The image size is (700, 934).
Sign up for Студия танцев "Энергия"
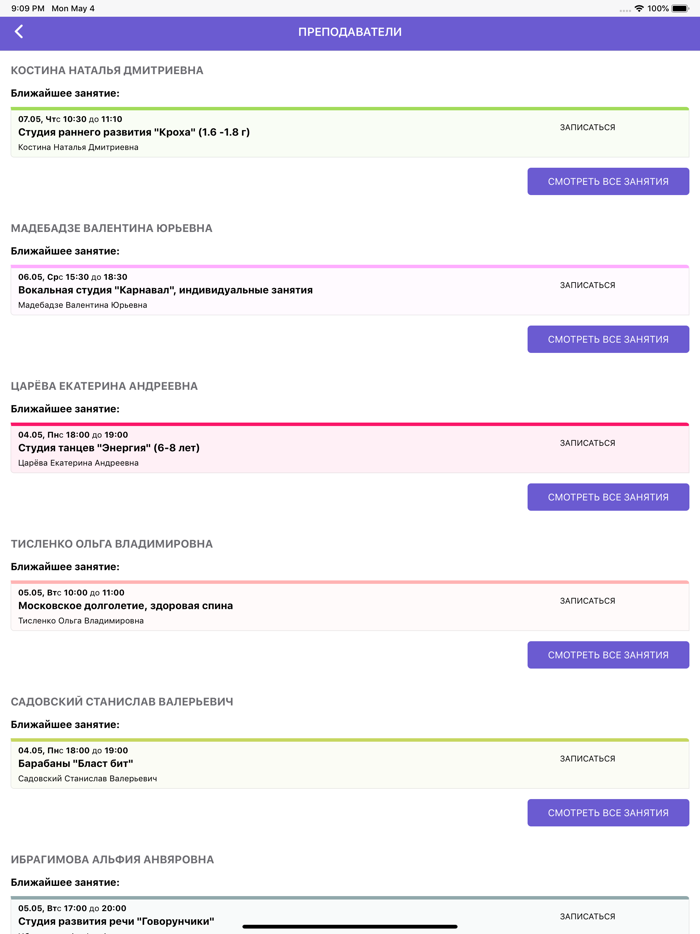(x=587, y=443)
